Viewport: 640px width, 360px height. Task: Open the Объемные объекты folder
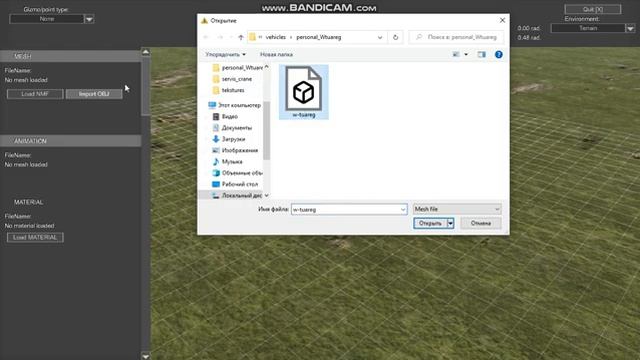click(237, 173)
